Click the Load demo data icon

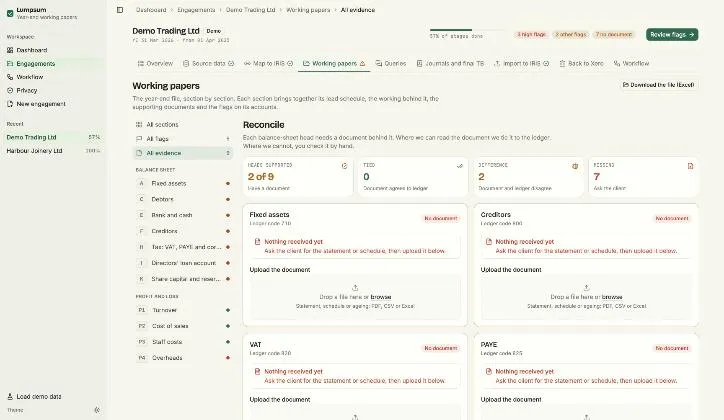point(10,396)
